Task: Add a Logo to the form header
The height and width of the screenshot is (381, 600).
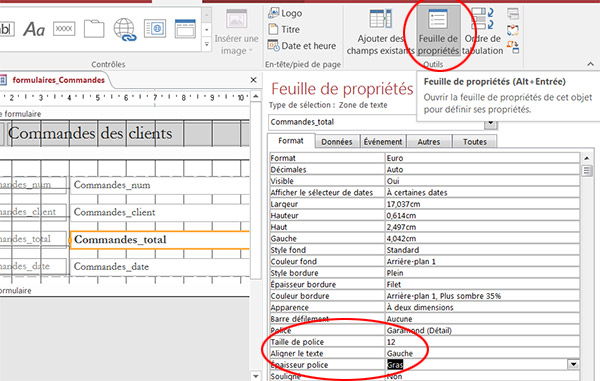Action: (285, 13)
